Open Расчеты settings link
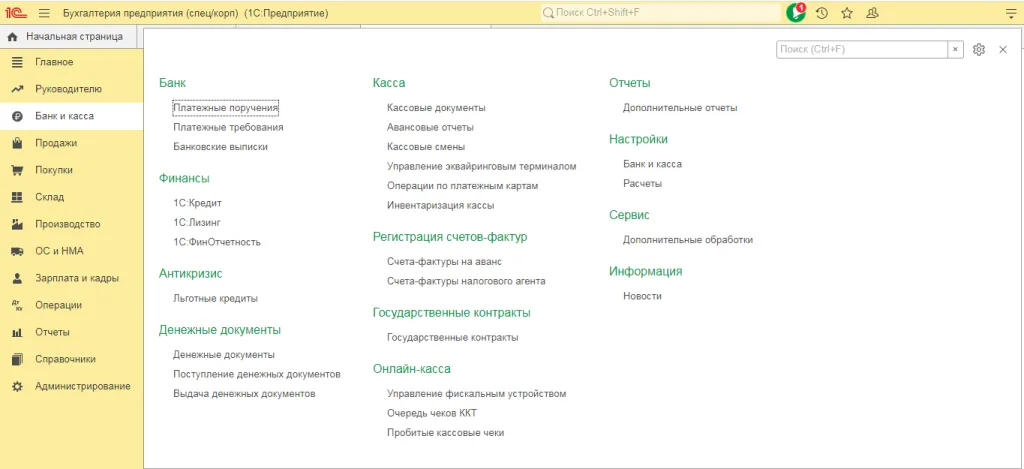This screenshot has height=469, width=1024. (x=643, y=183)
